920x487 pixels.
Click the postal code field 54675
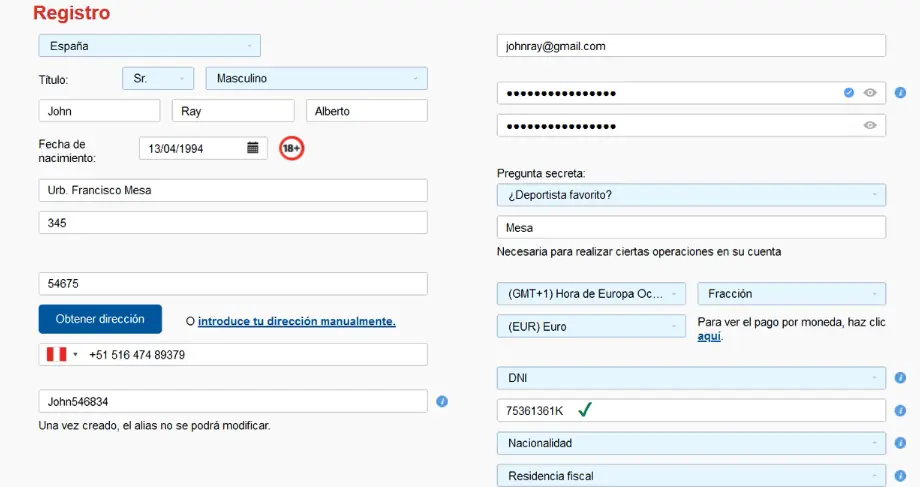pyautogui.click(x=233, y=284)
